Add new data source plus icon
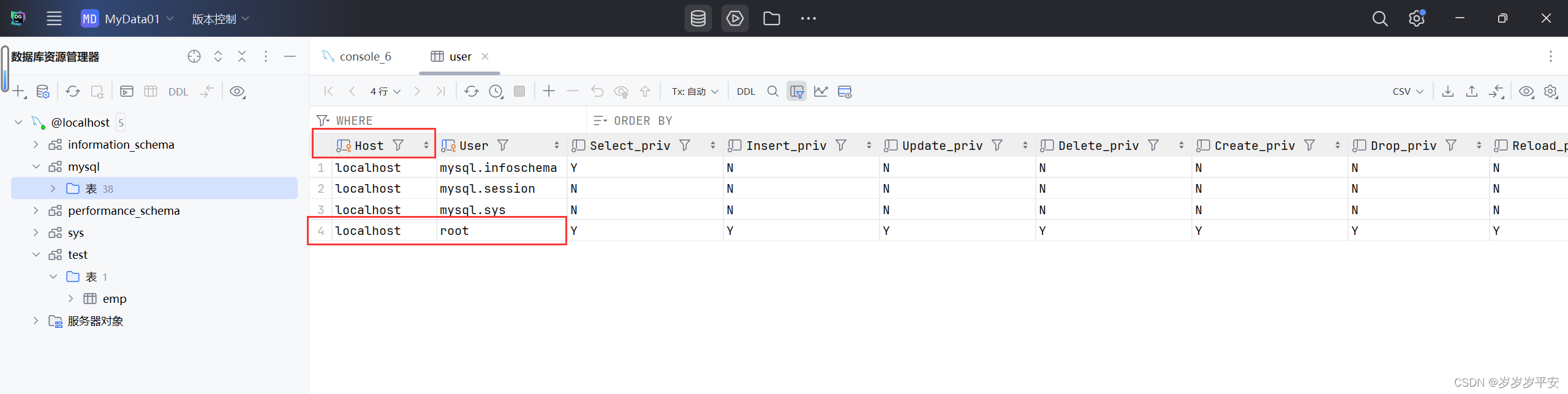The height and width of the screenshot is (394, 1568). pos(19,92)
